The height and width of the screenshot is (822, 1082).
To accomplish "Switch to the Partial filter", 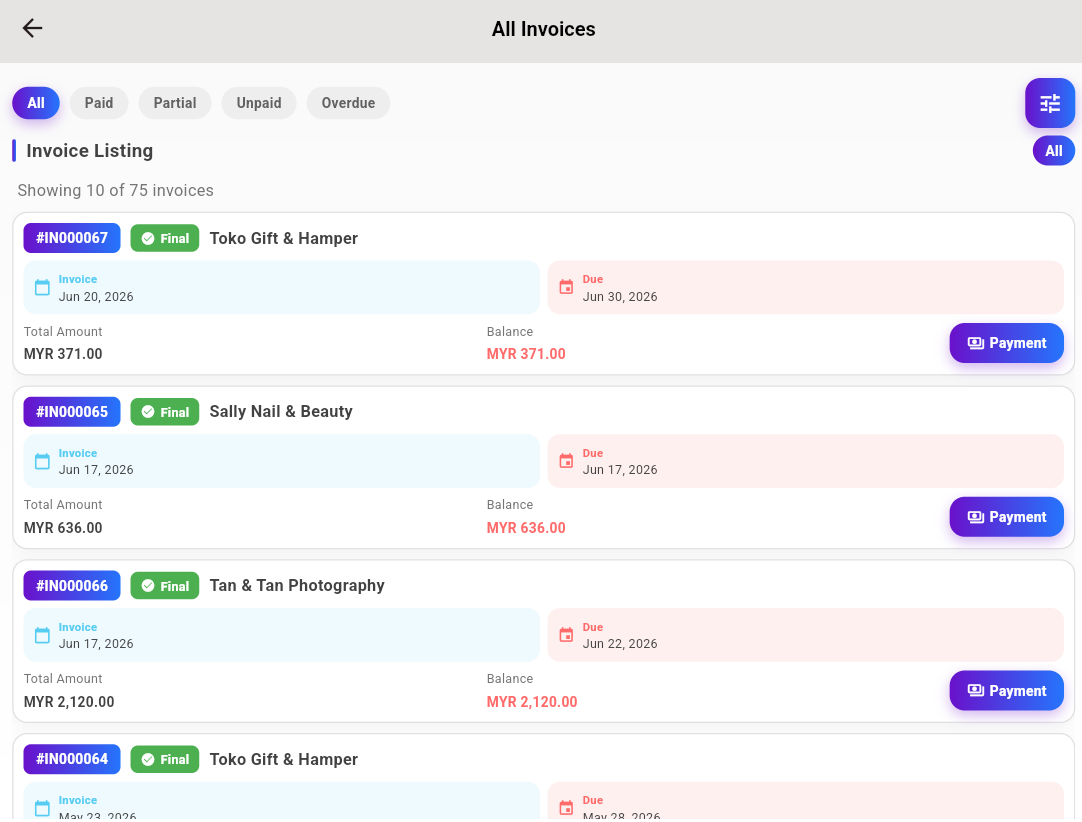I will 175,103.
